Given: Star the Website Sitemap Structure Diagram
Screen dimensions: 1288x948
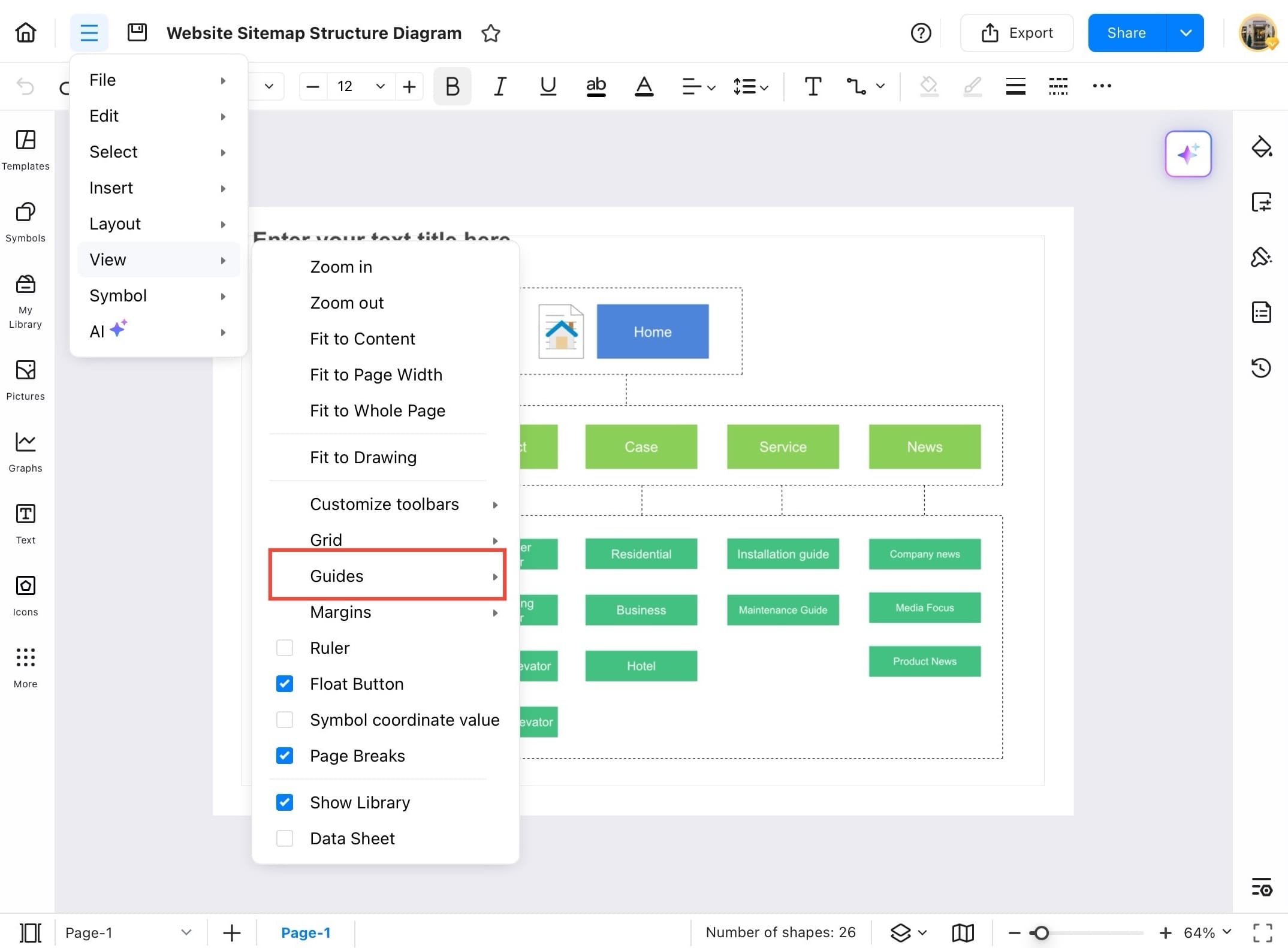Looking at the screenshot, I should tap(490, 34).
